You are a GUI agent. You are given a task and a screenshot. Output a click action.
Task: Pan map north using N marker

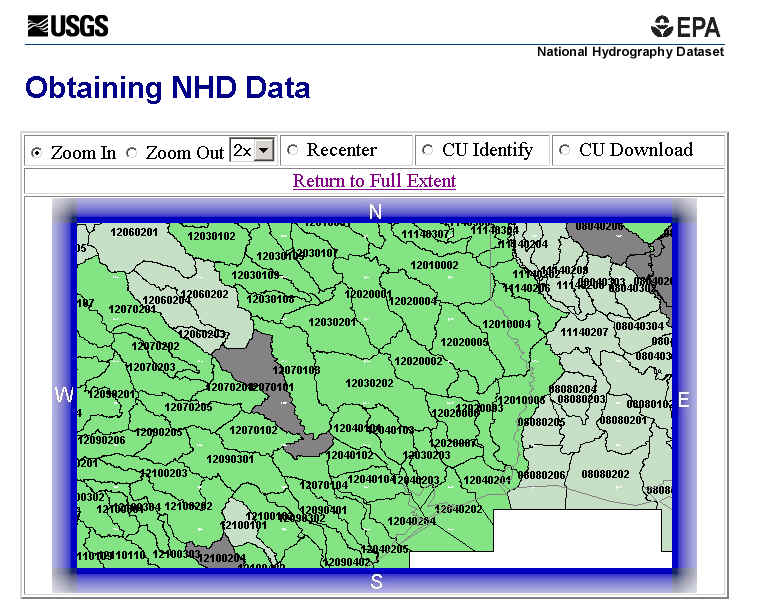click(376, 212)
